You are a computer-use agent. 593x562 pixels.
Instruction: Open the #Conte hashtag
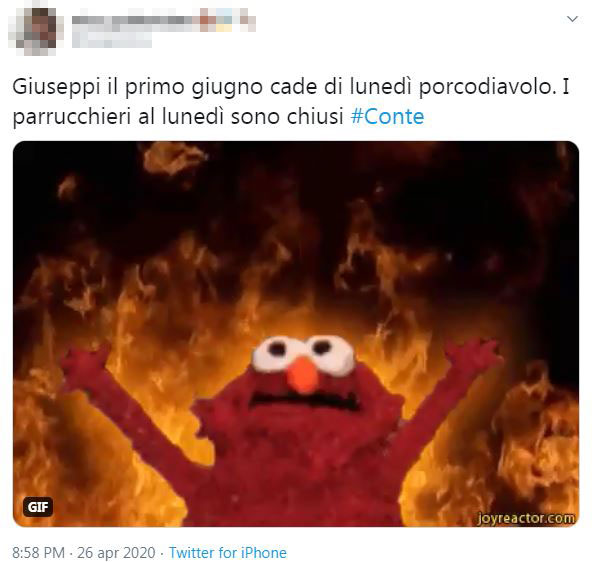[387, 116]
